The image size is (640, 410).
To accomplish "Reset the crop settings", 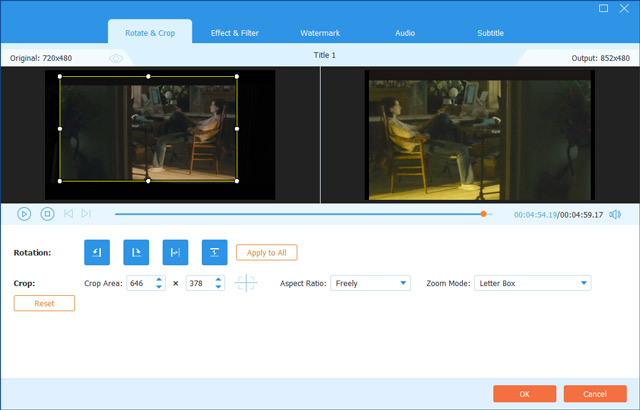I will pyautogui.click(x=44, y=303).
